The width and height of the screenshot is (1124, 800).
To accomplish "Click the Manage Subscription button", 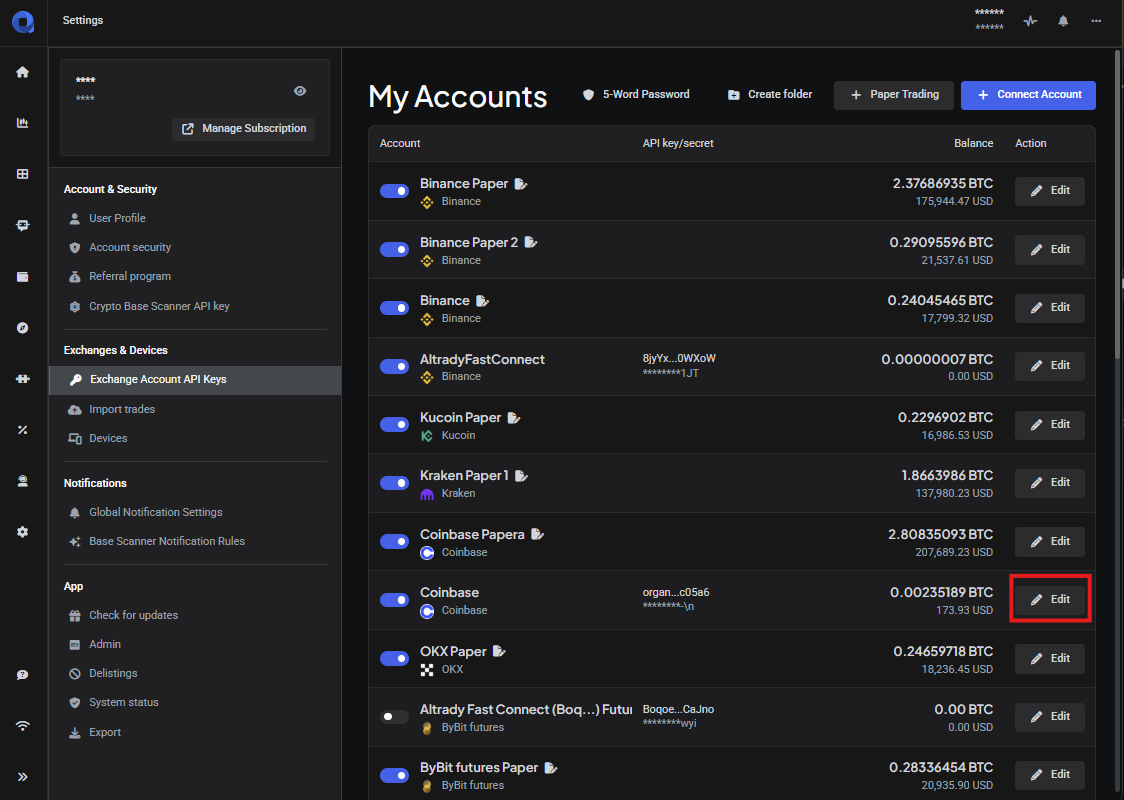I will (x=244, y=129).
